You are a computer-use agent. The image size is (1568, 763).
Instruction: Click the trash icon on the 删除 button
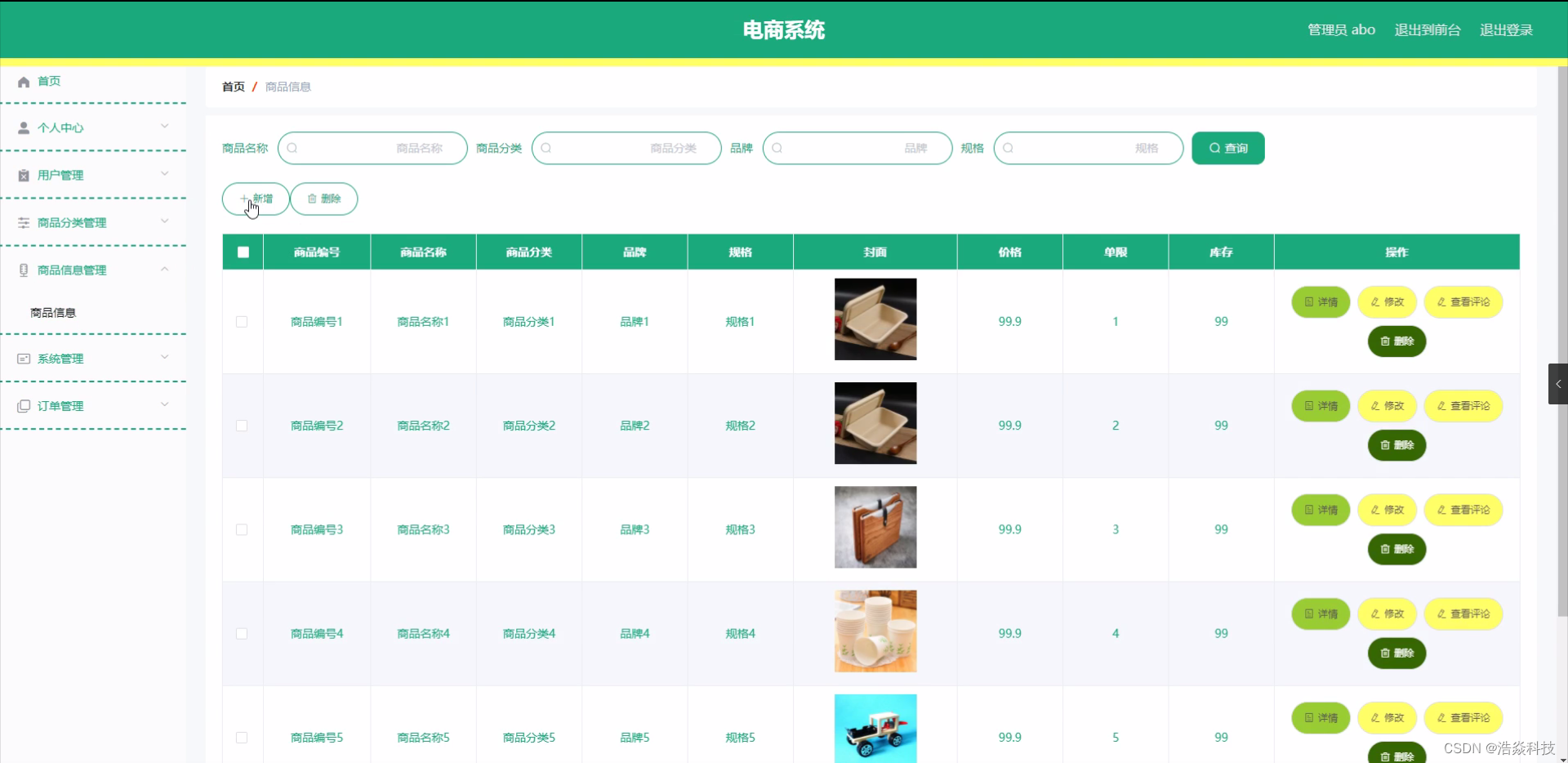click(312, 199)
